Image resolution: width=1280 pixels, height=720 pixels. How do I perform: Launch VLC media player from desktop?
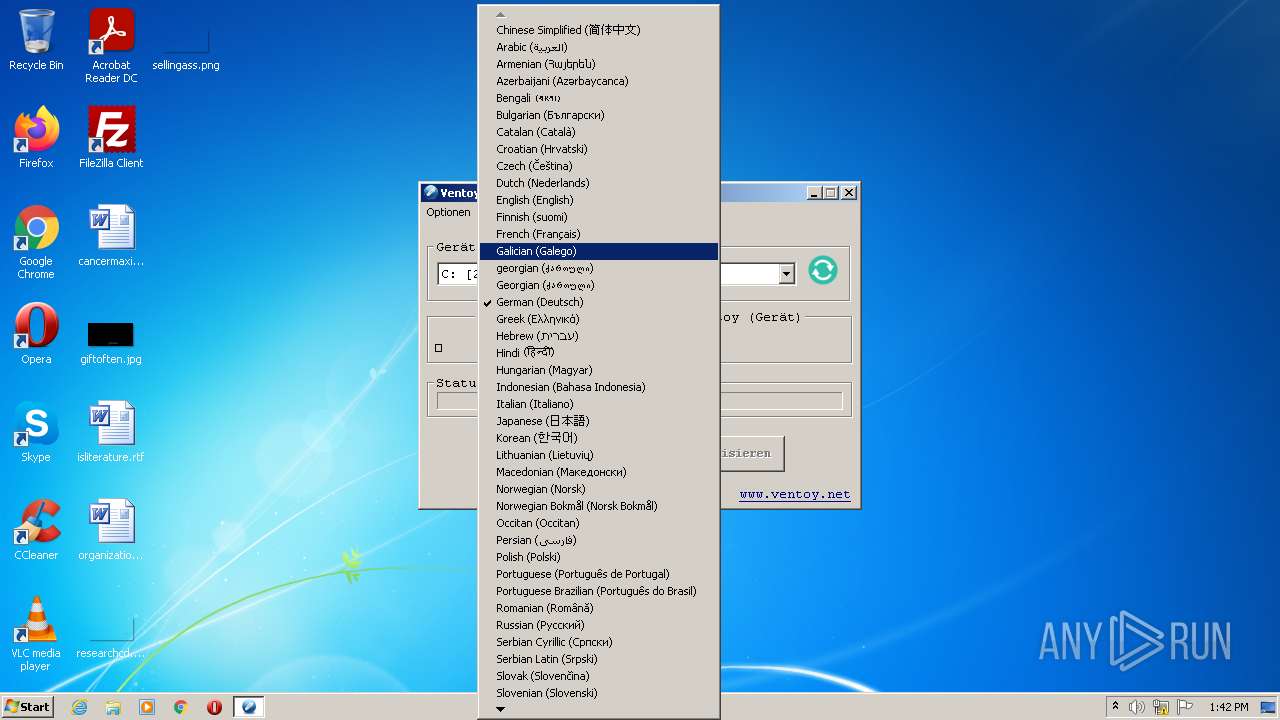(x=36, y=634)
